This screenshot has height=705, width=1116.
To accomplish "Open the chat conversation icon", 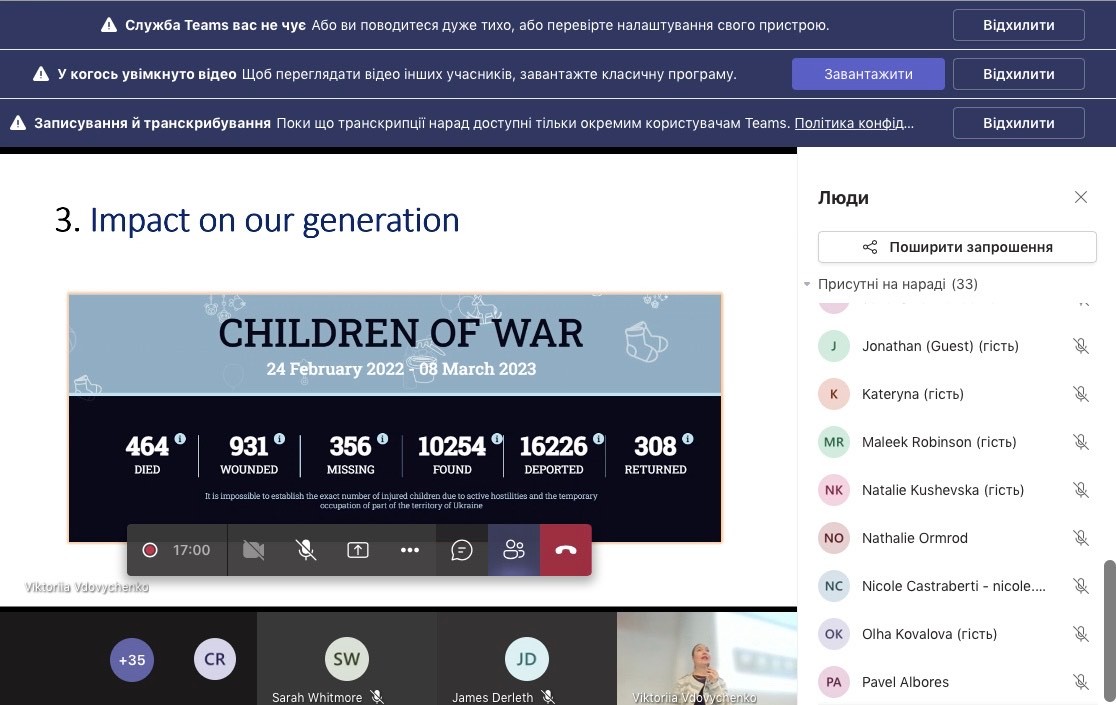I will pyautogui.click(x=461, y=550).
